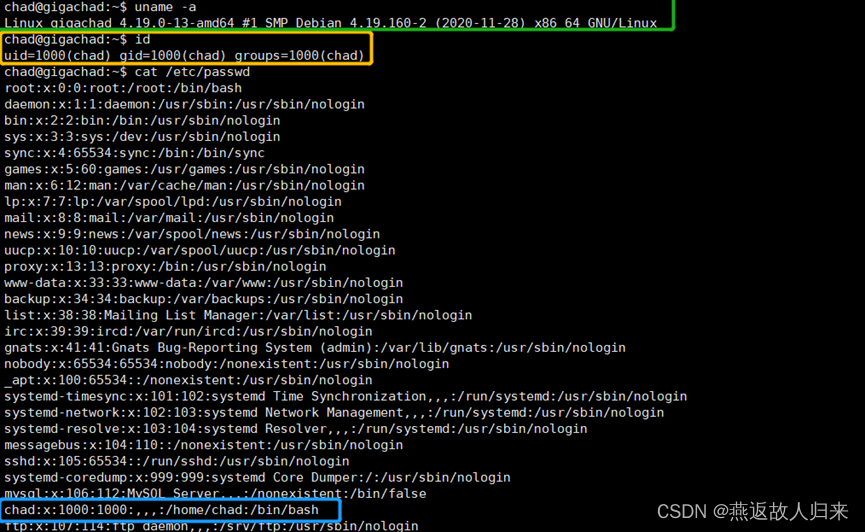Viewport: 865px width, 532px height.
Task: Click the bin:x:2:2 passwd entry
Action: (142, 120)
